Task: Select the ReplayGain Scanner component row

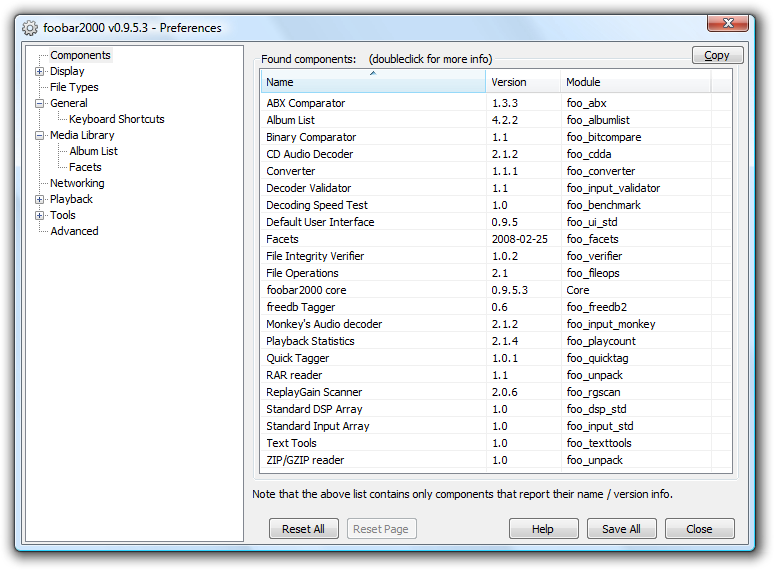Action: 314,392
